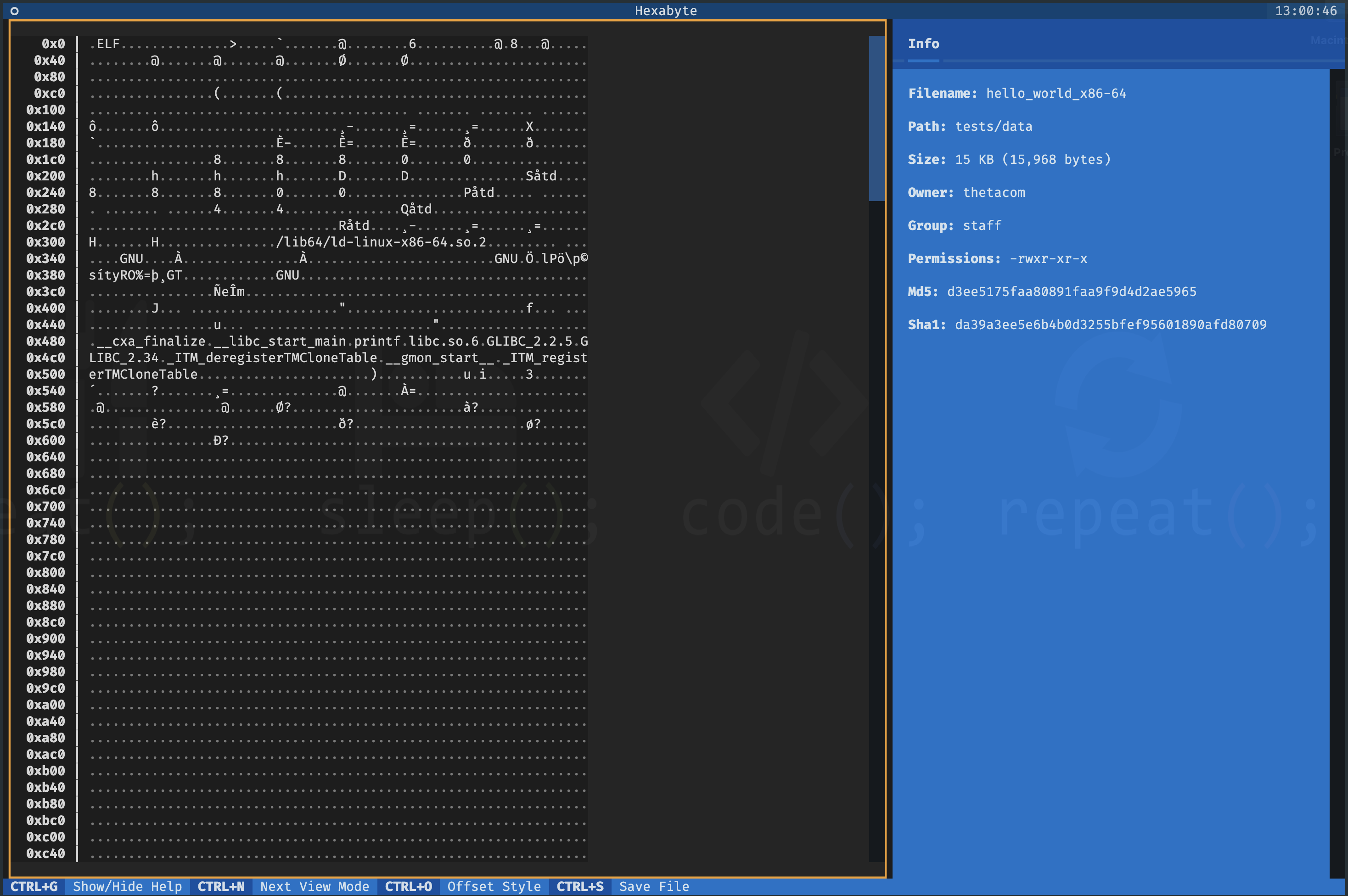This screenshot has height=896, width=1348.
Task: Click the CTRL+N shortcut indicator
Action: point(220,886)
